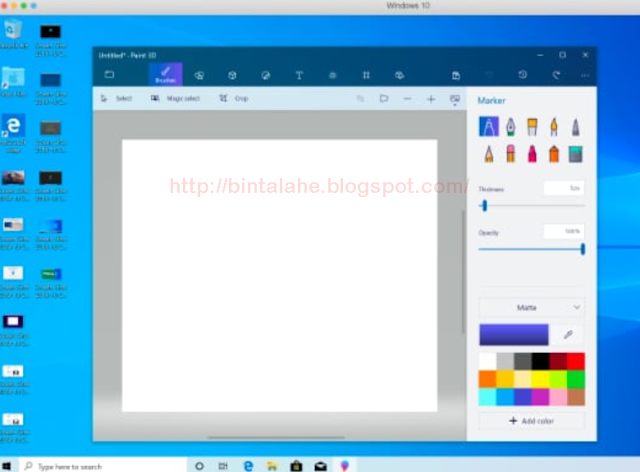Open the Matte material dropdown
Screen dimensions: 640x472
pos(531,307)
